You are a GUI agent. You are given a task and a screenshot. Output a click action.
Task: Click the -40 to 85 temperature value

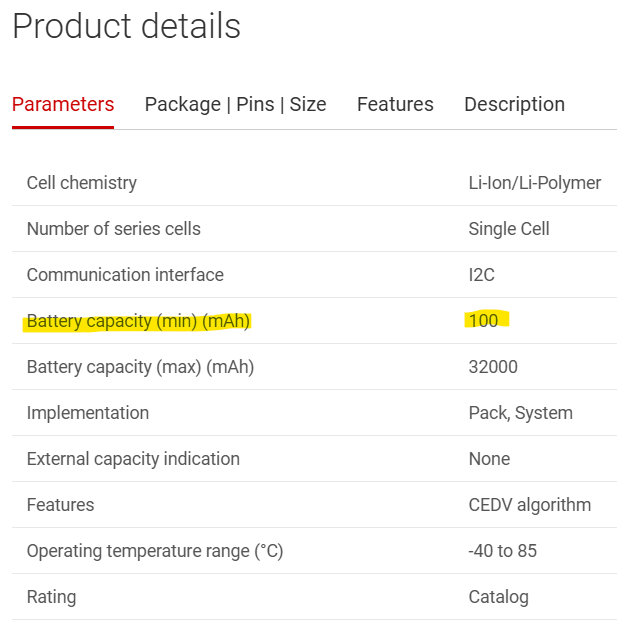pyautogui.click(x=503, y=551)
